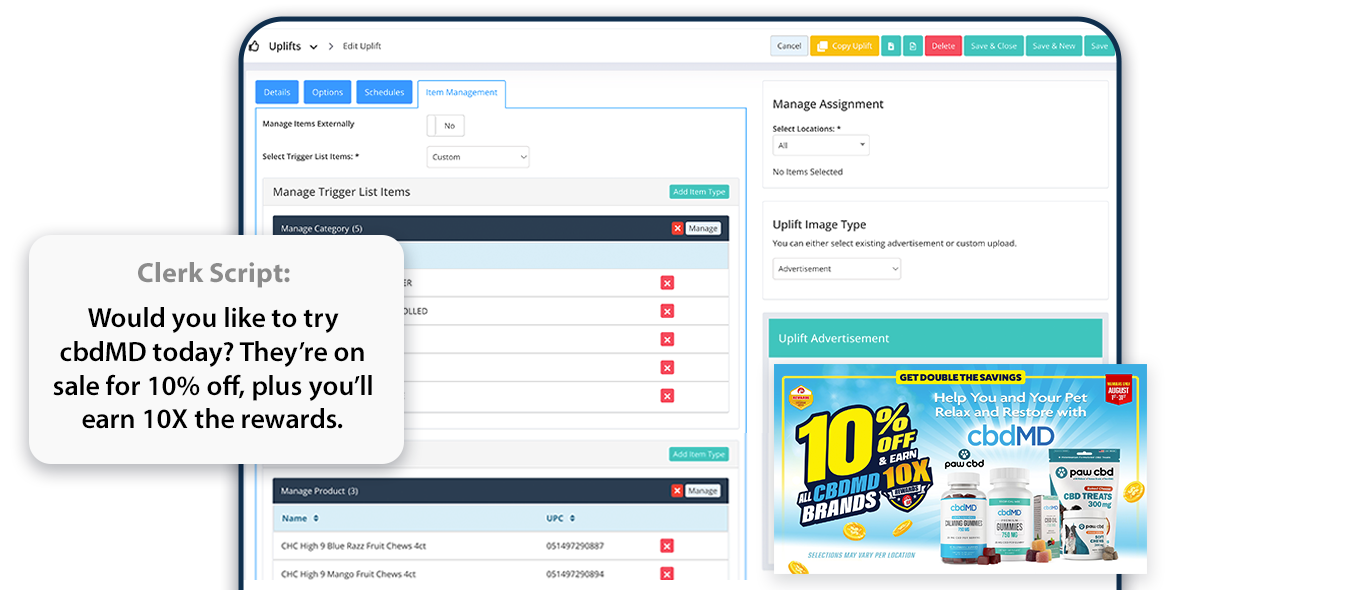This screenshot has width=1350, height=590.
Task: Click the second teal document icon button
Action: [913, 46]
